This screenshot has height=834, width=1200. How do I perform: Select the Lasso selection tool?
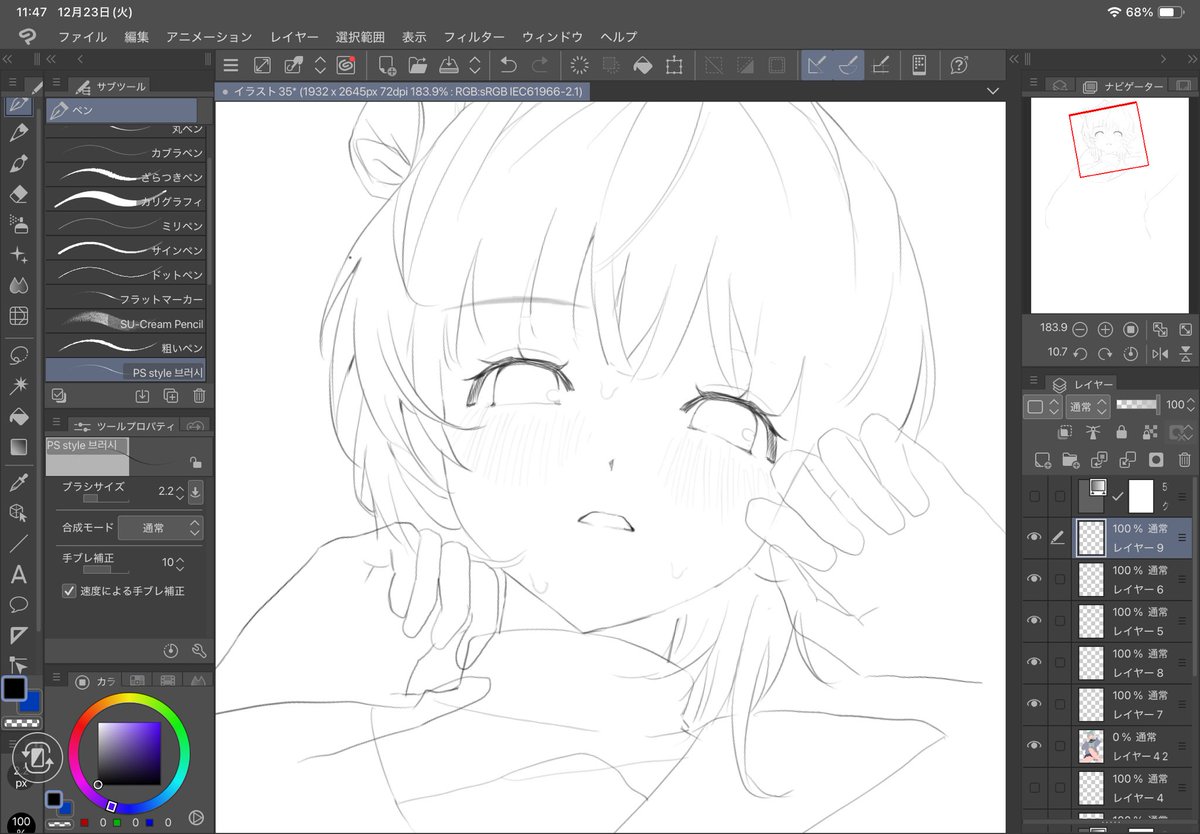click(18, 355)
